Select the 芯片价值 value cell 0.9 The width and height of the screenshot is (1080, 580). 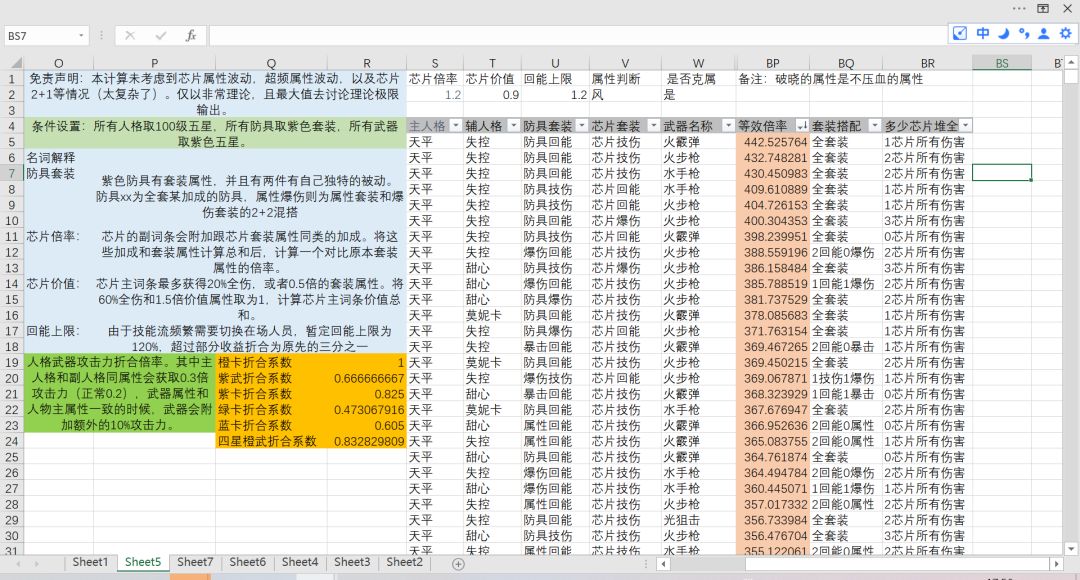[x=492, y=94]
